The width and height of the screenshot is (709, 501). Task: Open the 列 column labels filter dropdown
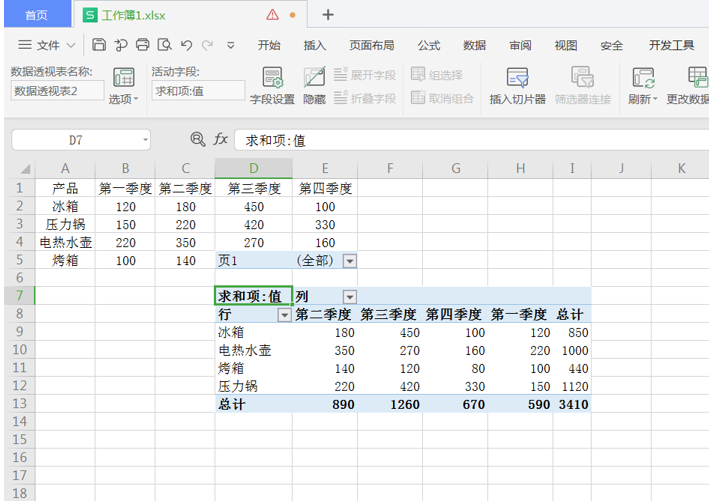(x=350, y=297)
